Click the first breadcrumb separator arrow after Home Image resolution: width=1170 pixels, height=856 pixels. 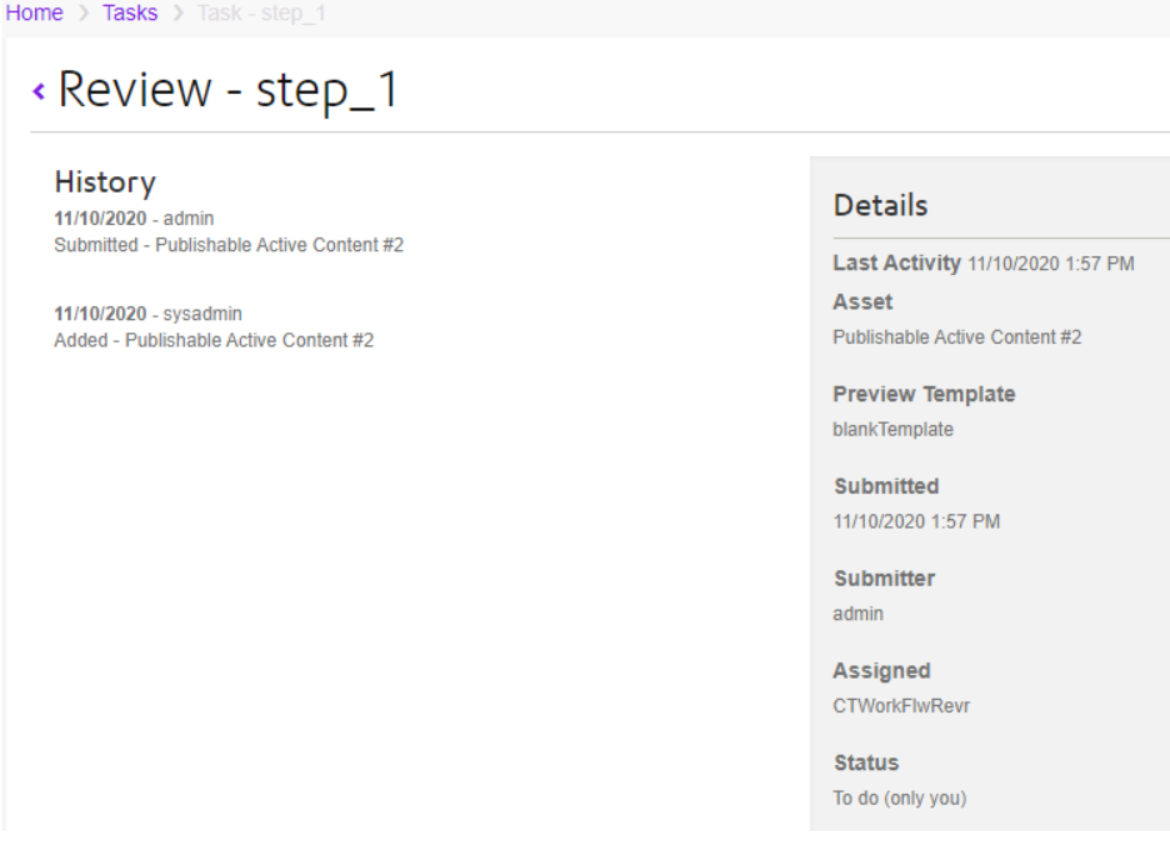click(84, 15)
